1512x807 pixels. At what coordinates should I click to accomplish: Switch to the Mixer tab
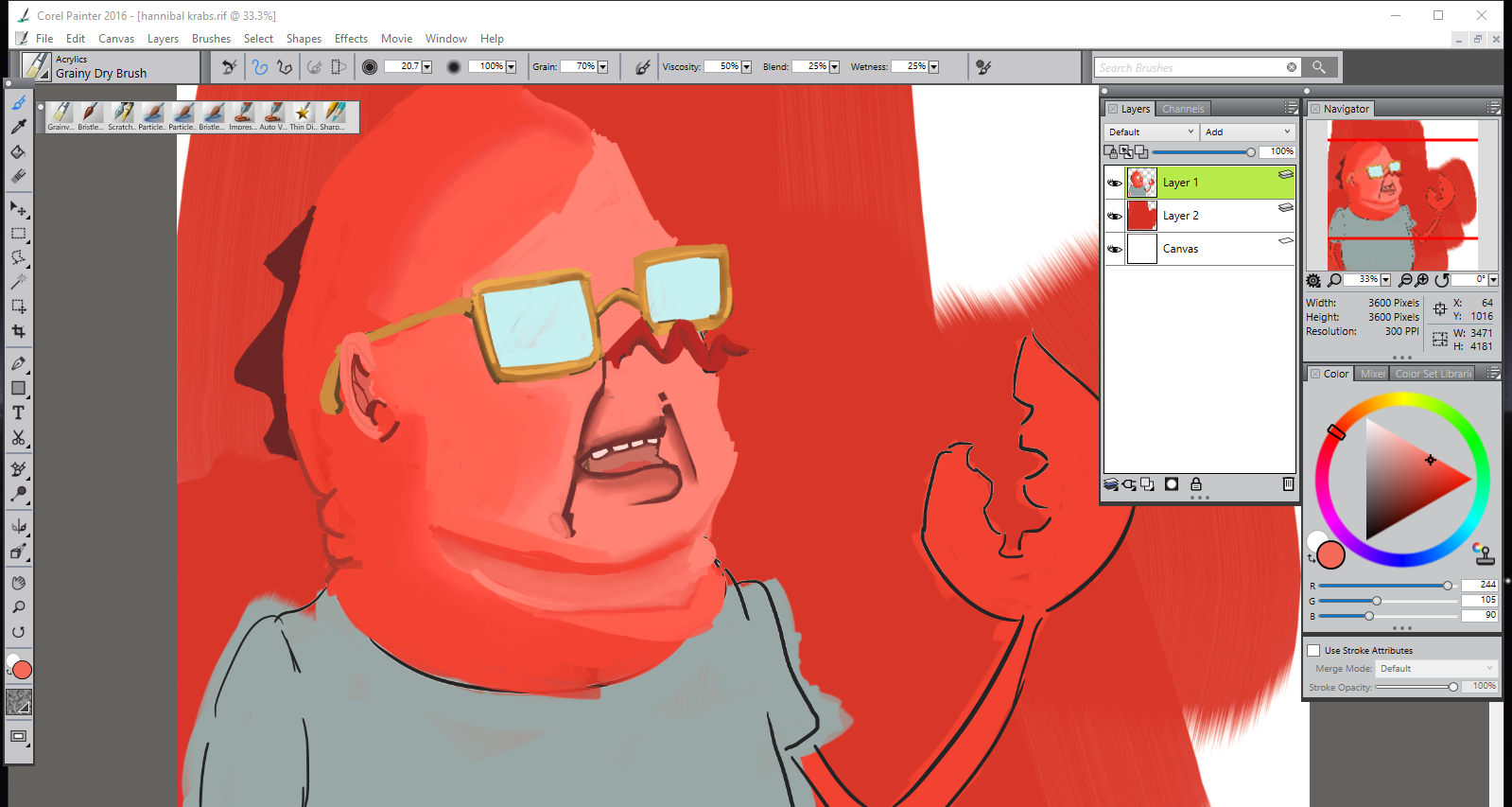[x=1372, y=374]
